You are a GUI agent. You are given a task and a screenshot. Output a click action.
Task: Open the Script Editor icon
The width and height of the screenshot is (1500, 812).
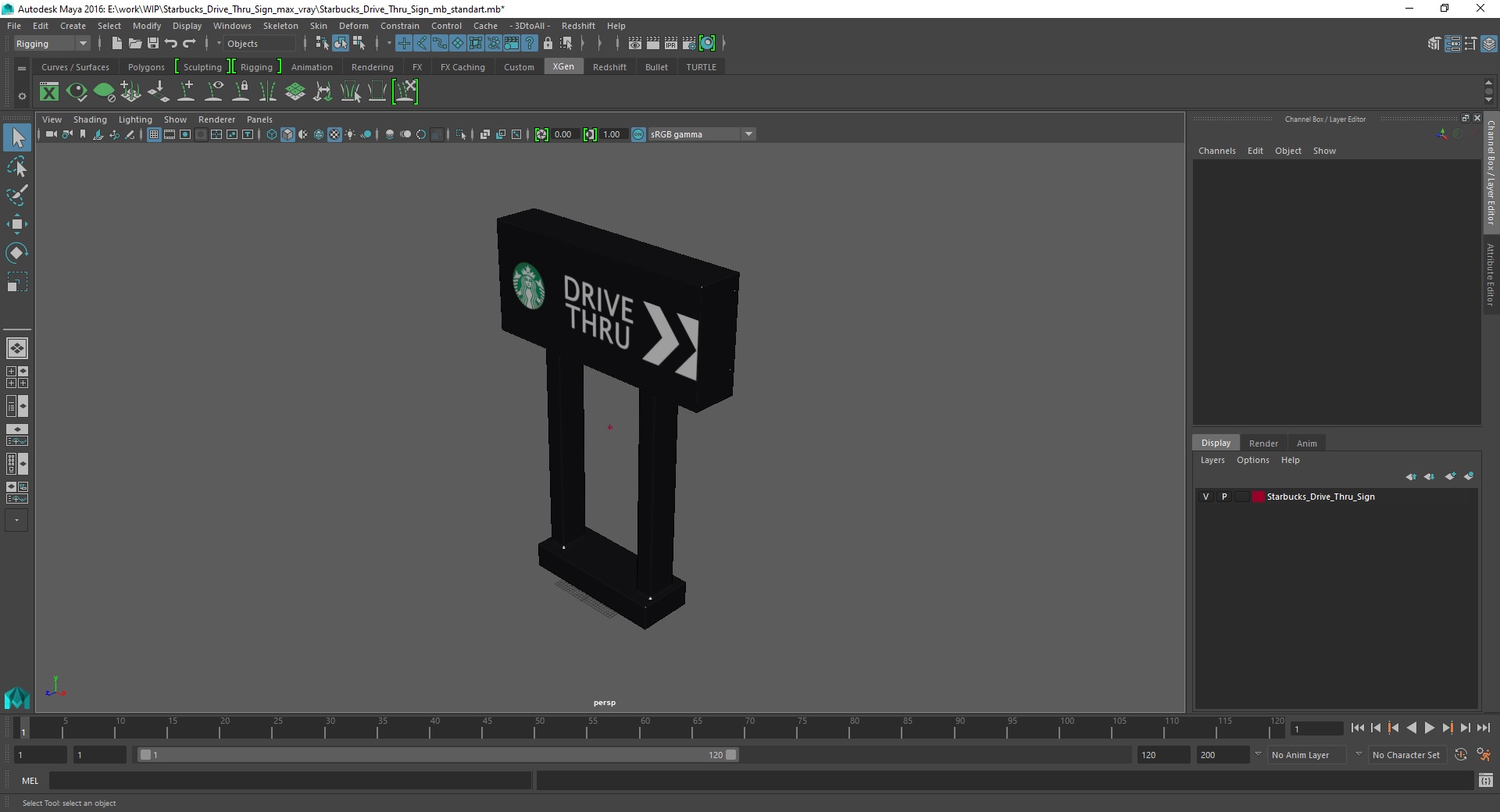pos(1486,780)
